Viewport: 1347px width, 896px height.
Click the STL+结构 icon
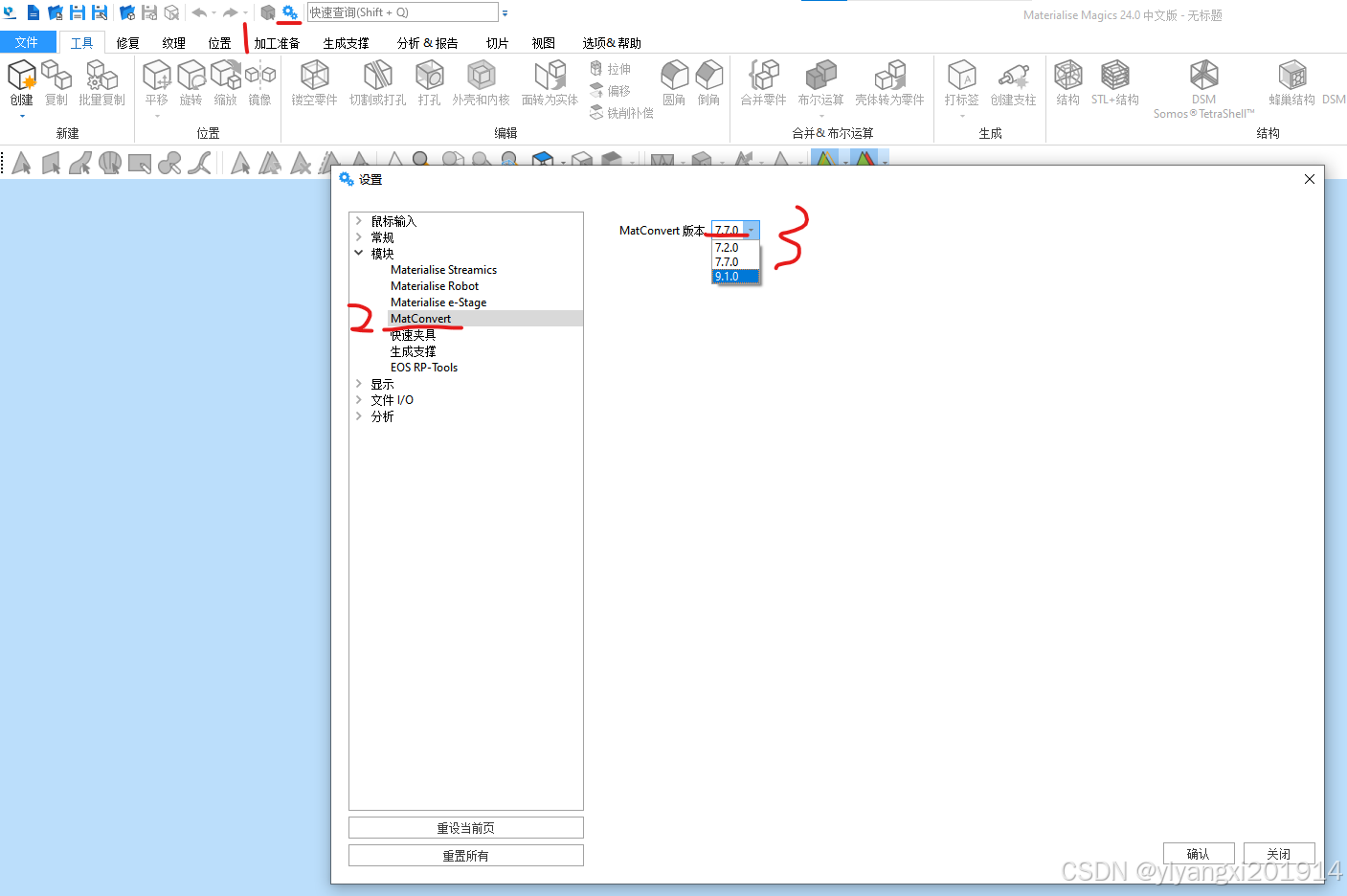(x=1114, y=76)
